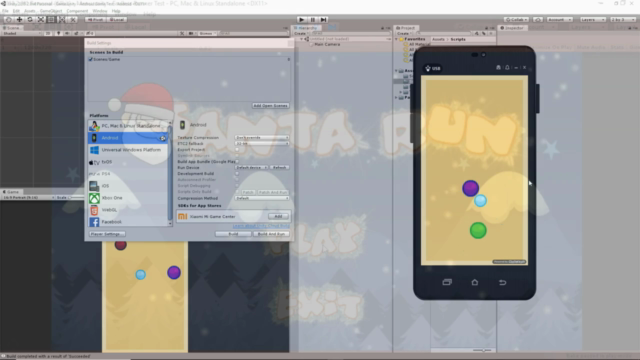Viewport: 640px width, 360px height.
Task: Click the bell icon on phone window
Action: click(x=507, y=67)
